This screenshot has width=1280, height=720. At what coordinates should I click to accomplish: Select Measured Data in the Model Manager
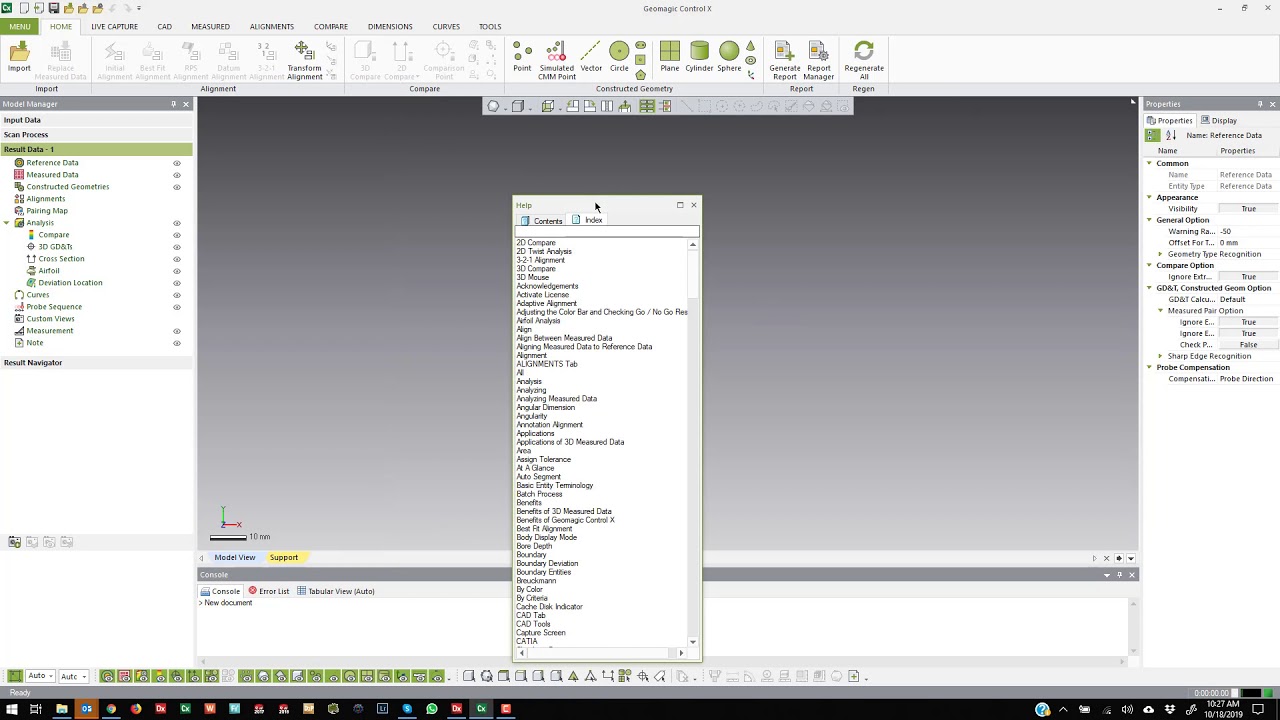(52, 175)
